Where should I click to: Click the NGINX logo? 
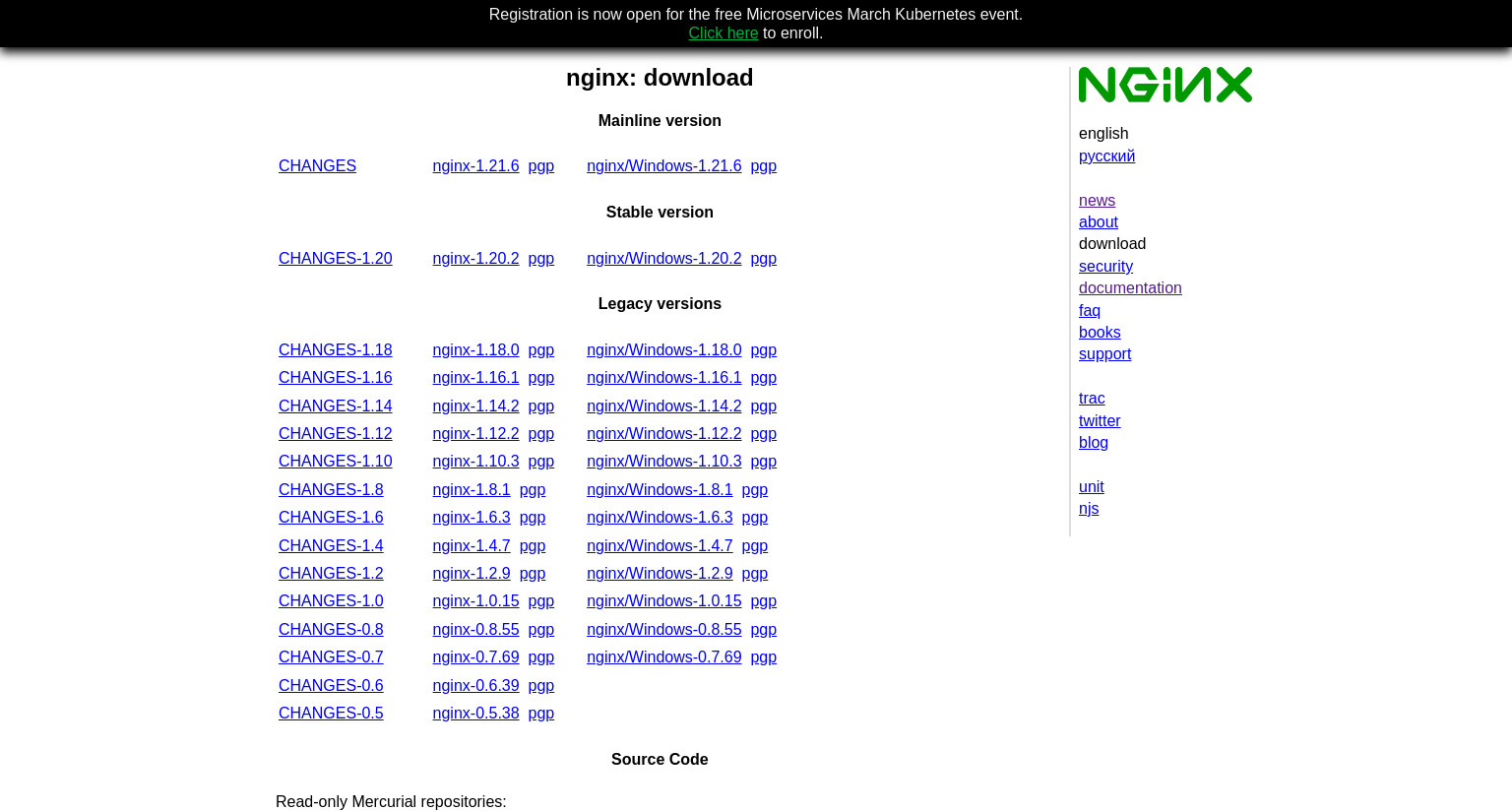(x=1165, y=85)
